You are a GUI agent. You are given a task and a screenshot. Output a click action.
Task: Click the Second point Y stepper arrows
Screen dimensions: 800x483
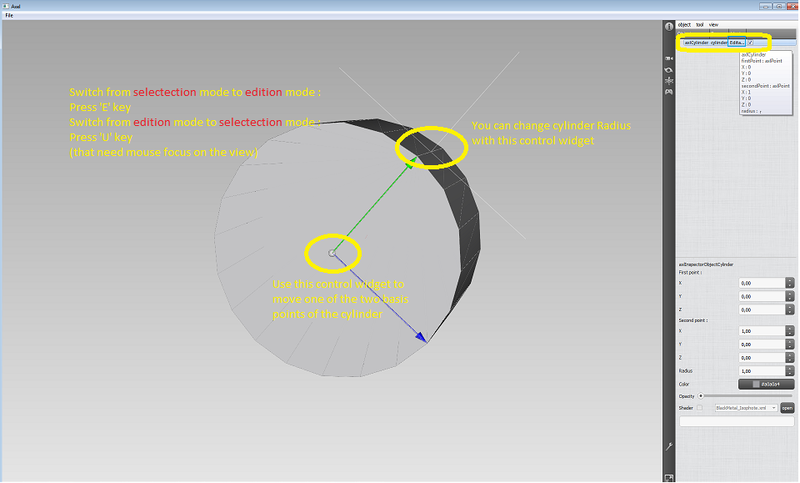(x=790, y=344)
